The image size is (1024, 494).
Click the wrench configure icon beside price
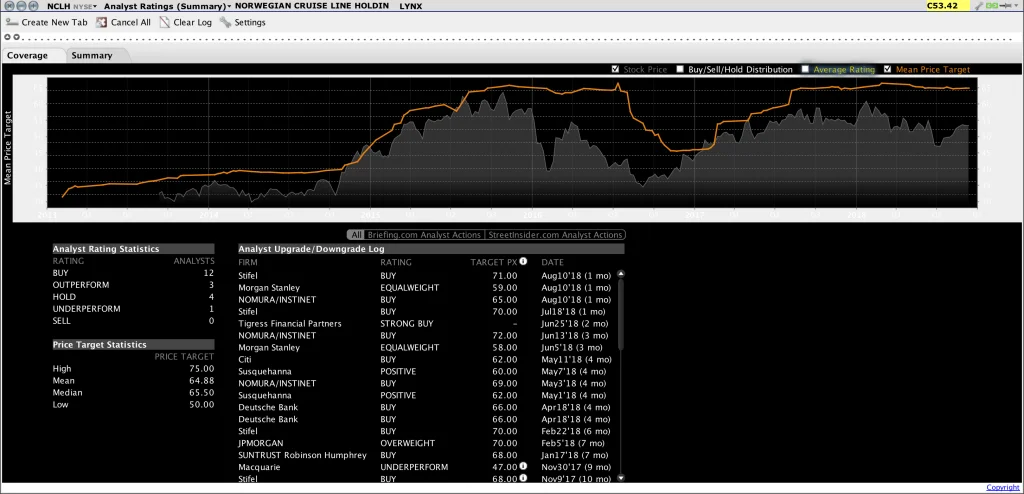(979, 6)
